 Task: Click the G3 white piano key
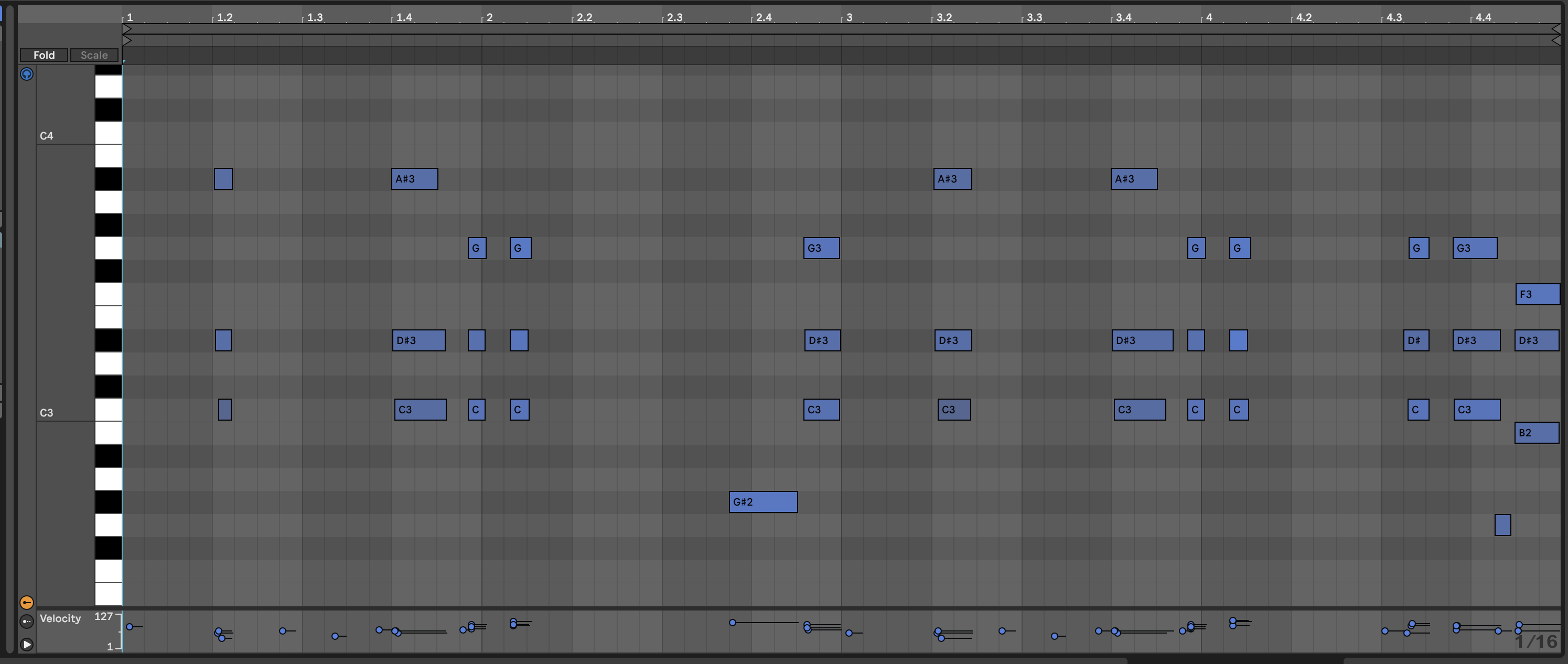point(109,248)
